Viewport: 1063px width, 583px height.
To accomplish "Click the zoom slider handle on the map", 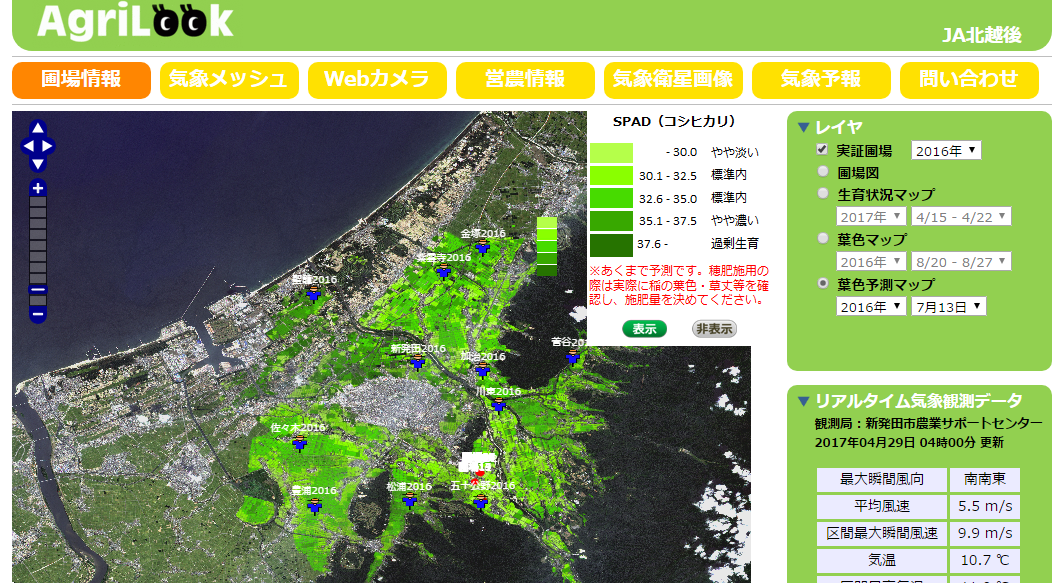I will tap(38, 290).
